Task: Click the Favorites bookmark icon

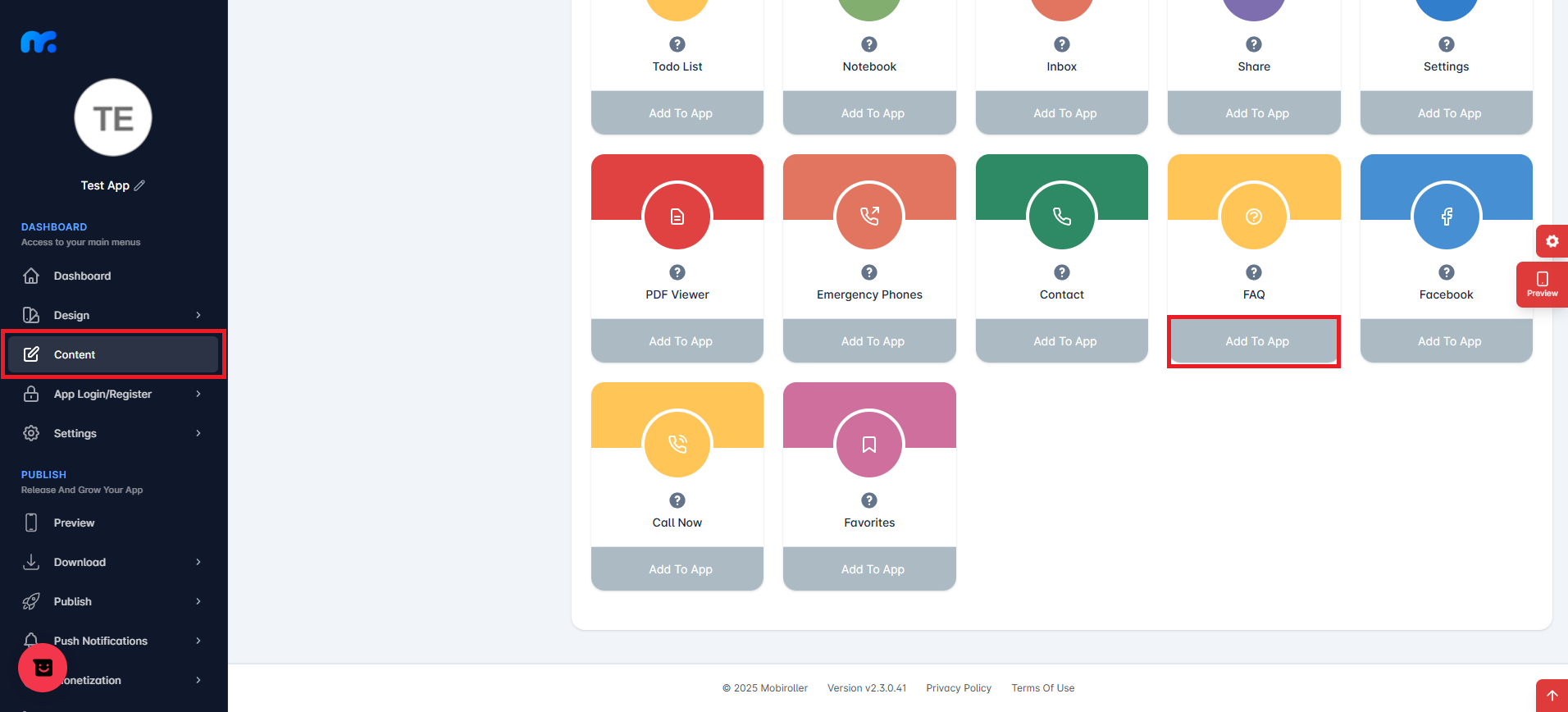Action: pos(869,445)
